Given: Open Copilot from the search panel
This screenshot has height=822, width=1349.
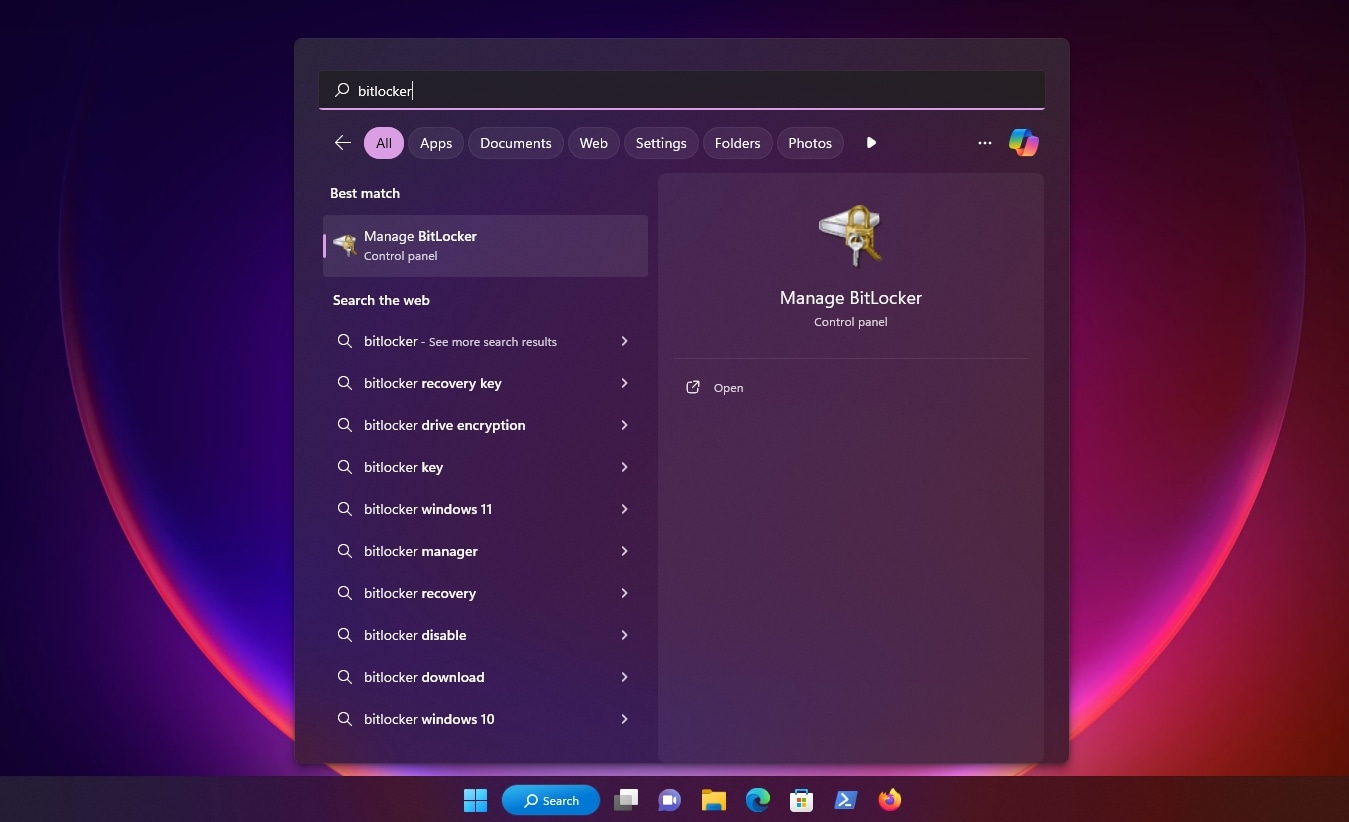Looking at the screenshot, I should pos(1023,143).
